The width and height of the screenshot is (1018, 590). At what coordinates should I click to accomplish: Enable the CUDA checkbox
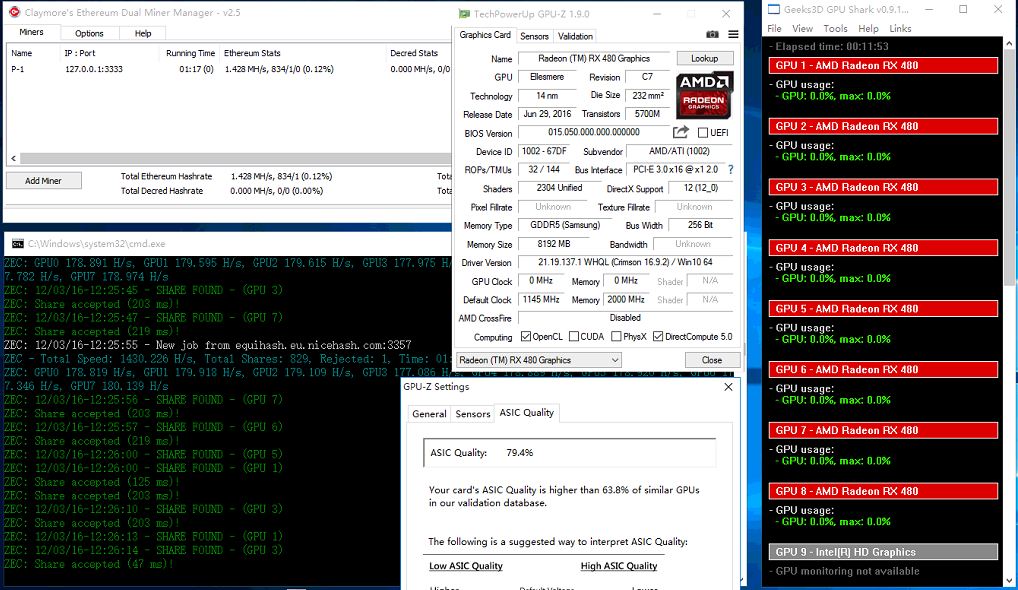pyautogui.click(x=572, y=337)
